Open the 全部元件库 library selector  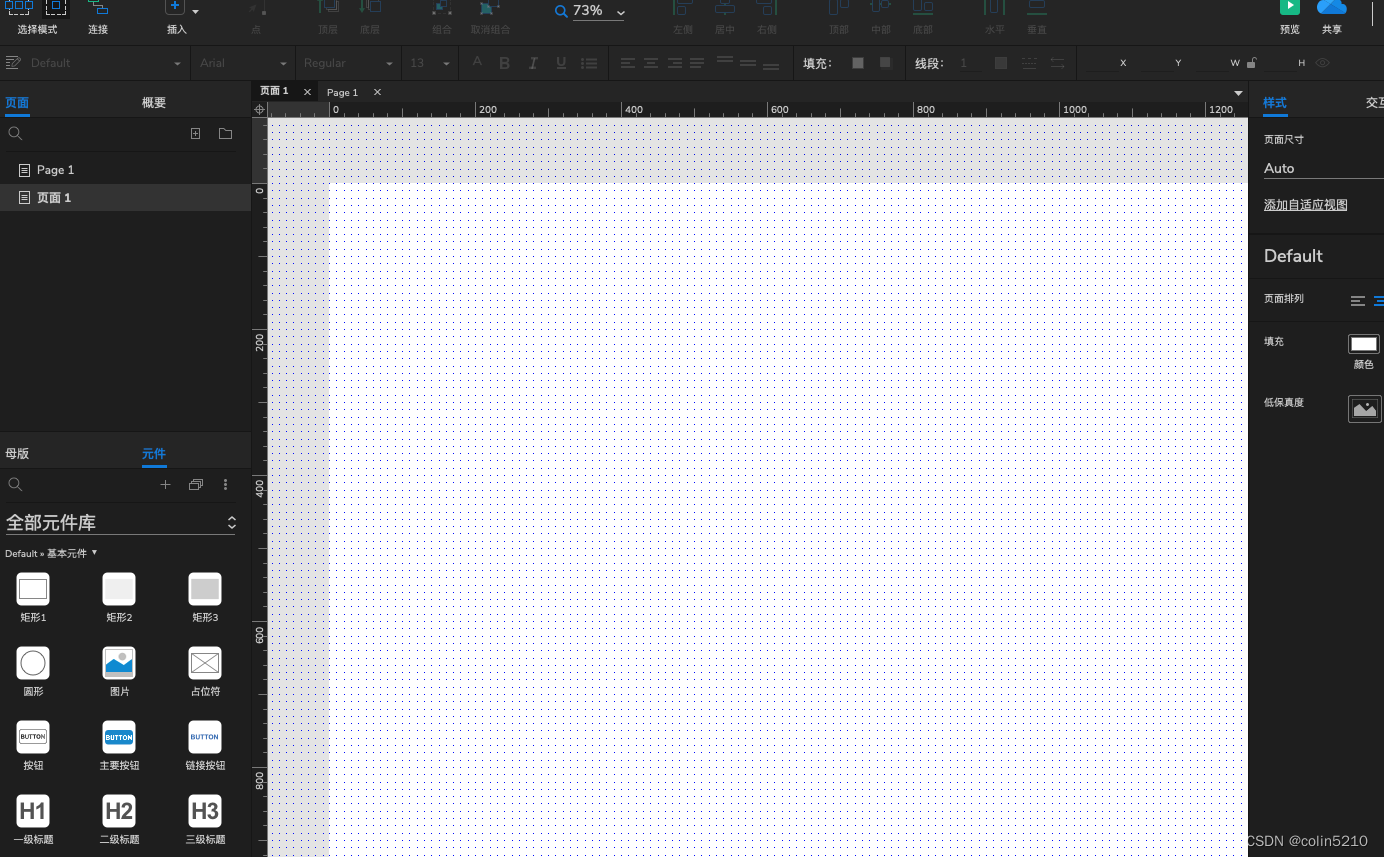tap(121, 522)
